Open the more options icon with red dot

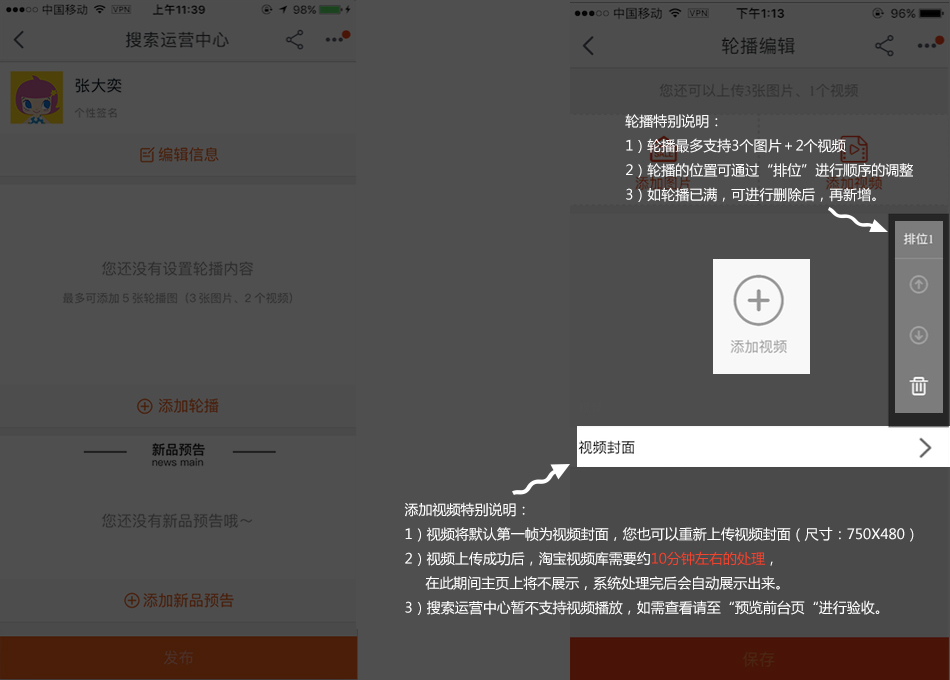coord(926,45)
